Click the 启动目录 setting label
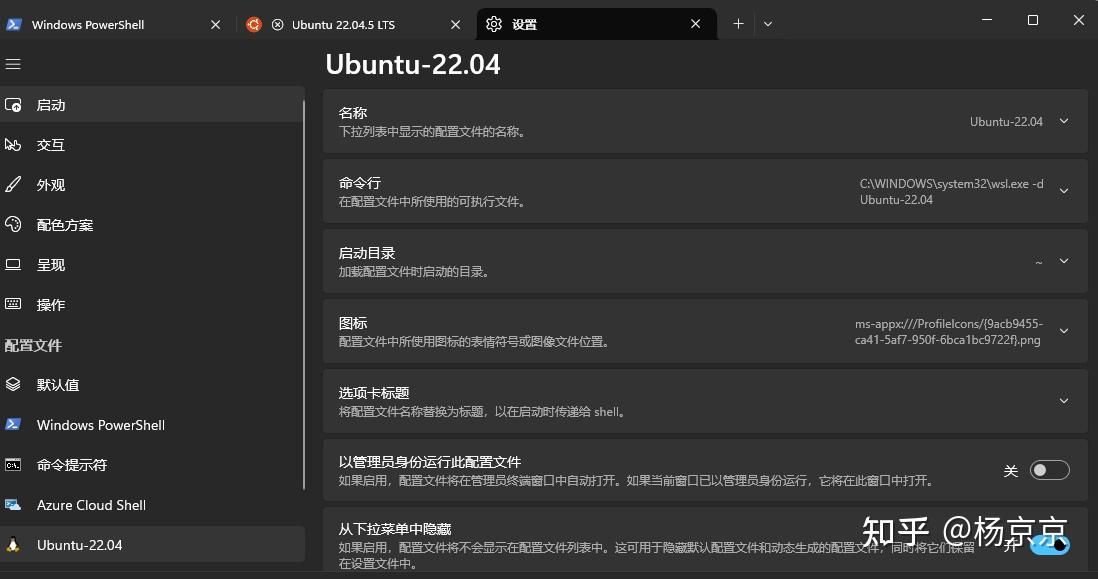 367,253
